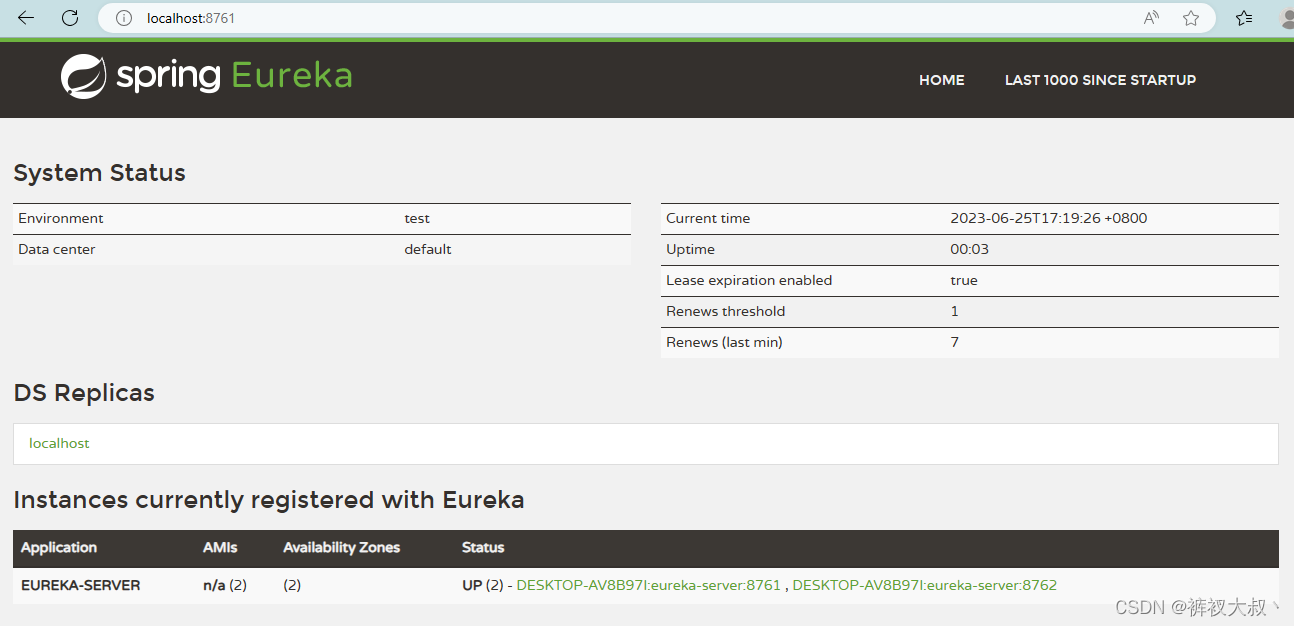Follow the localhost DS replica link

tap(59, 443)
